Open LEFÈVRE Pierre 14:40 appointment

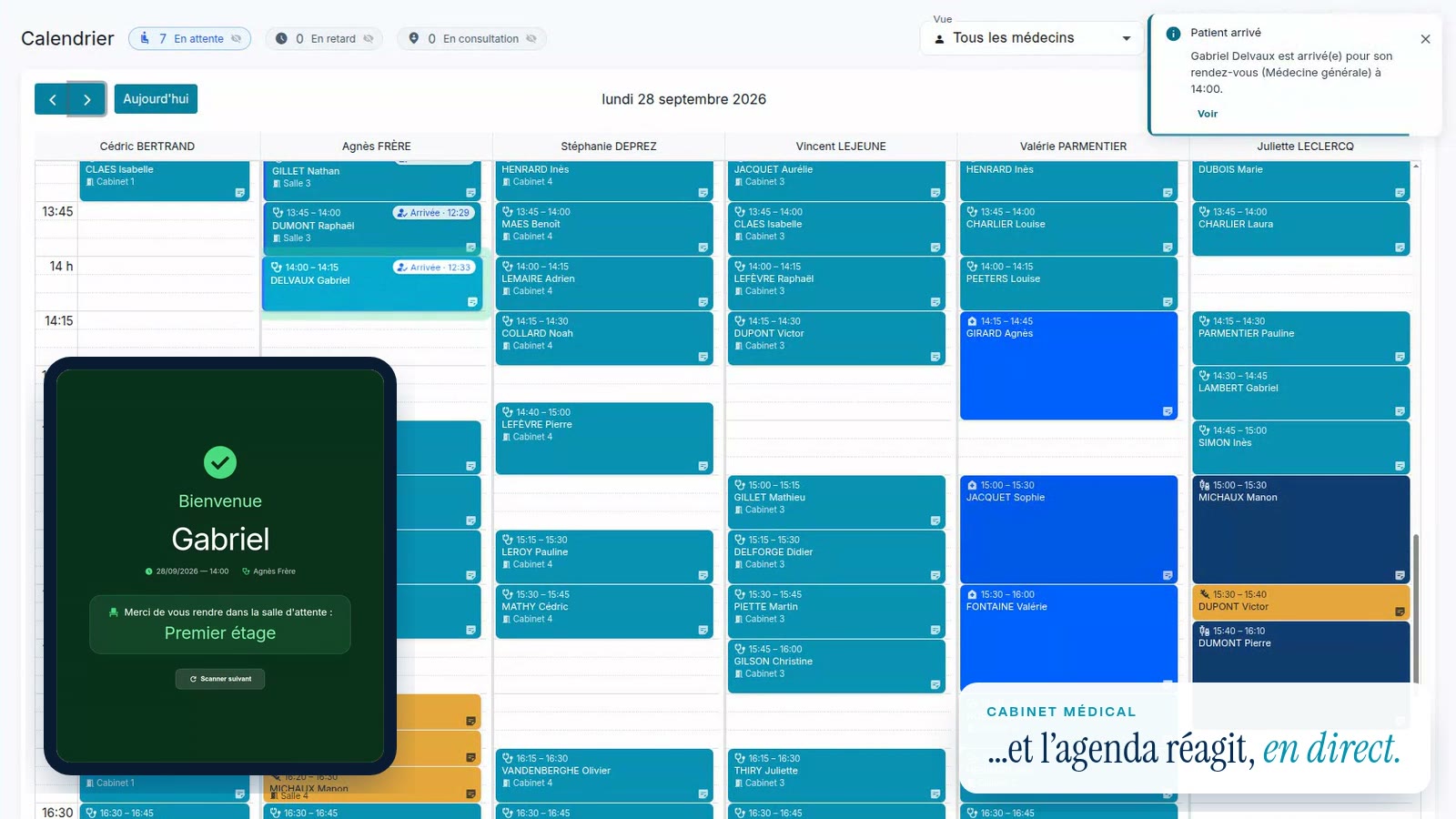click(x=604, y=439)
